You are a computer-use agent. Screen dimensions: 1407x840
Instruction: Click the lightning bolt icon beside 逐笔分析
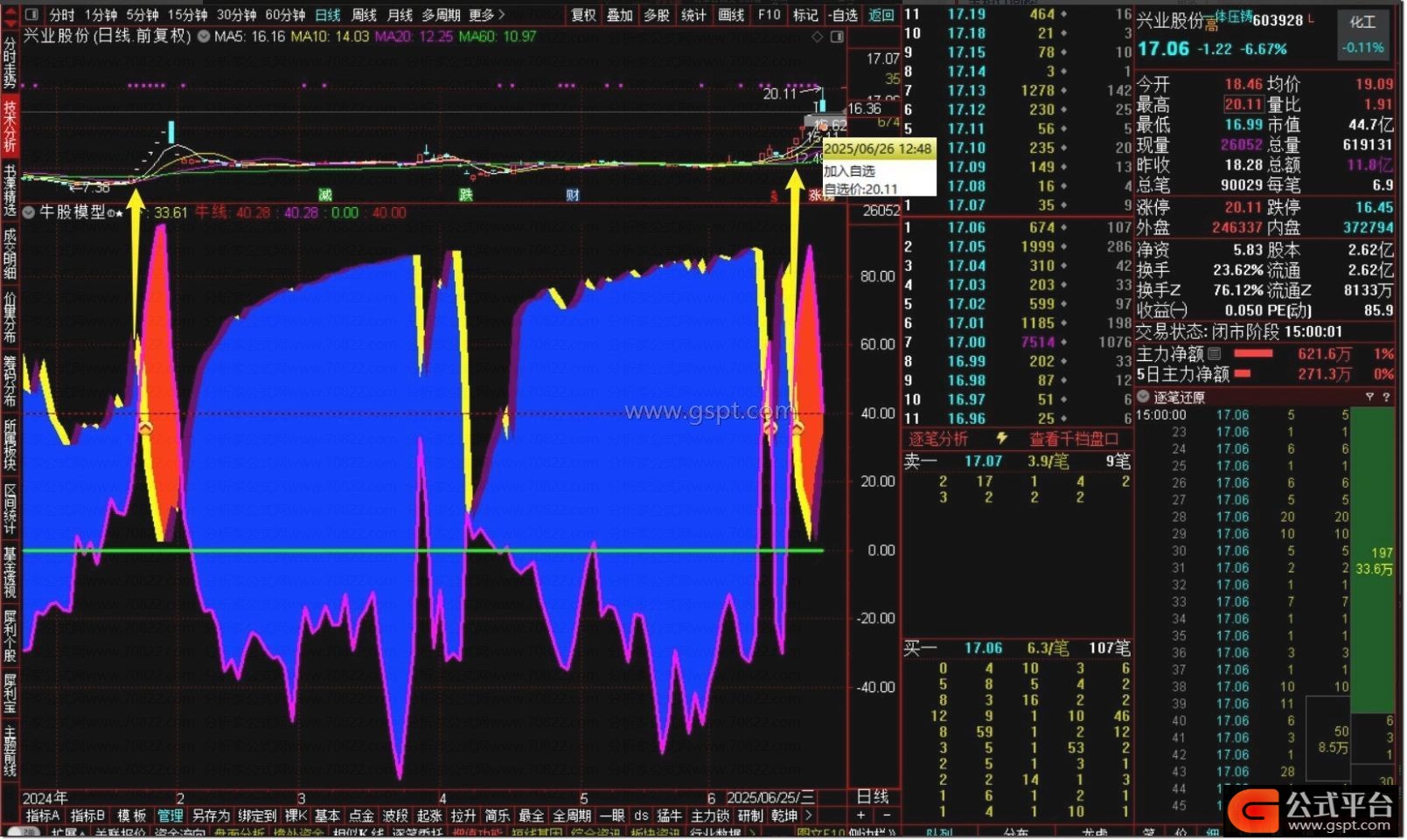pos(1002,439)
